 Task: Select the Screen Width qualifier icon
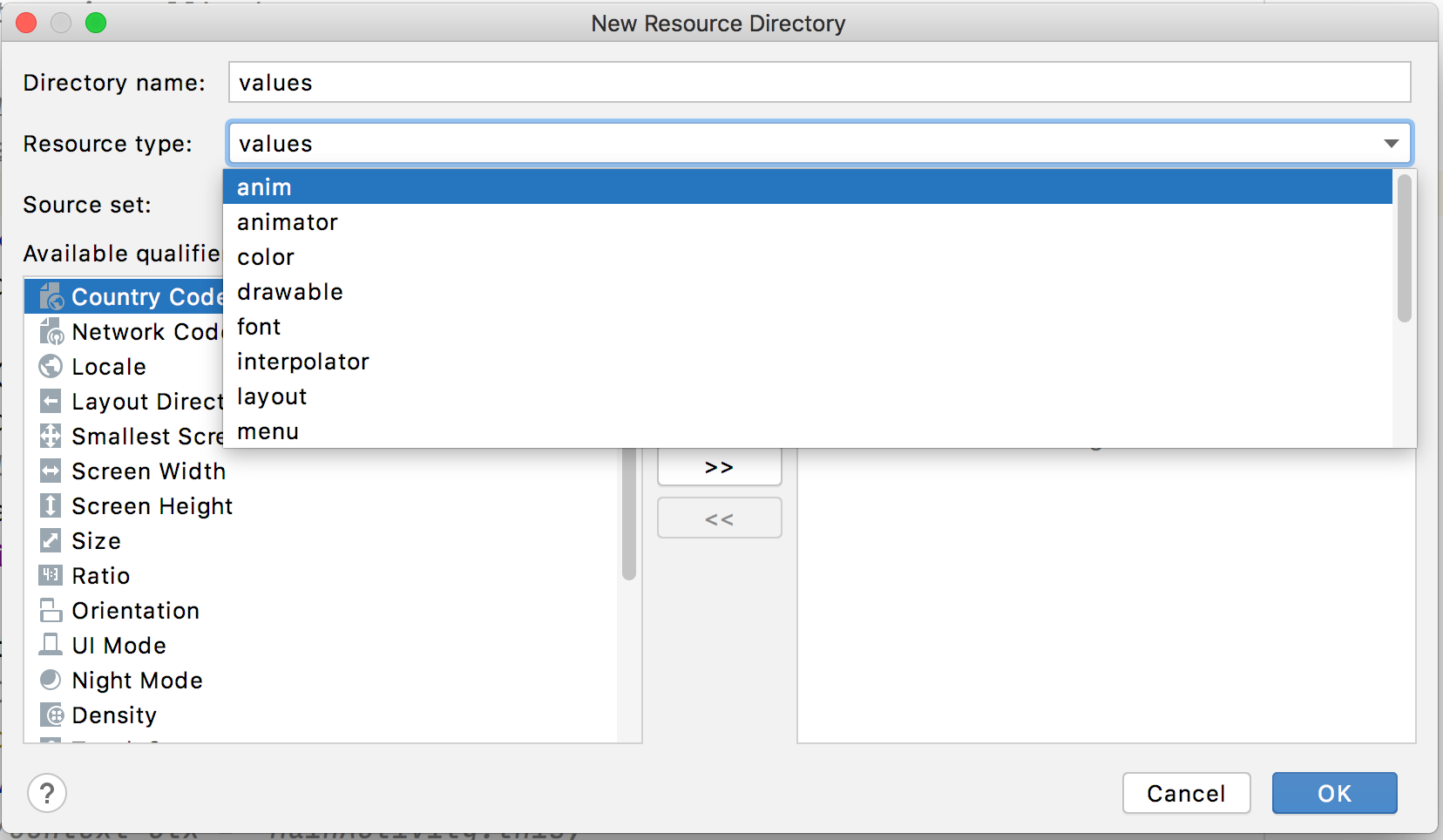(51, 471)
